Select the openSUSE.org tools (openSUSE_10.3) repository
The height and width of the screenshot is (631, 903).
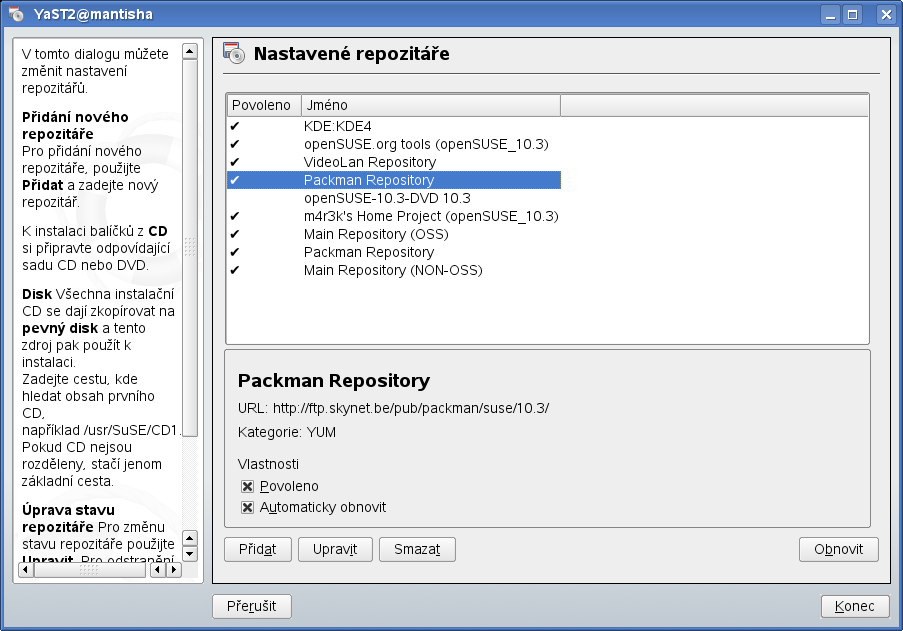[394, 144]
